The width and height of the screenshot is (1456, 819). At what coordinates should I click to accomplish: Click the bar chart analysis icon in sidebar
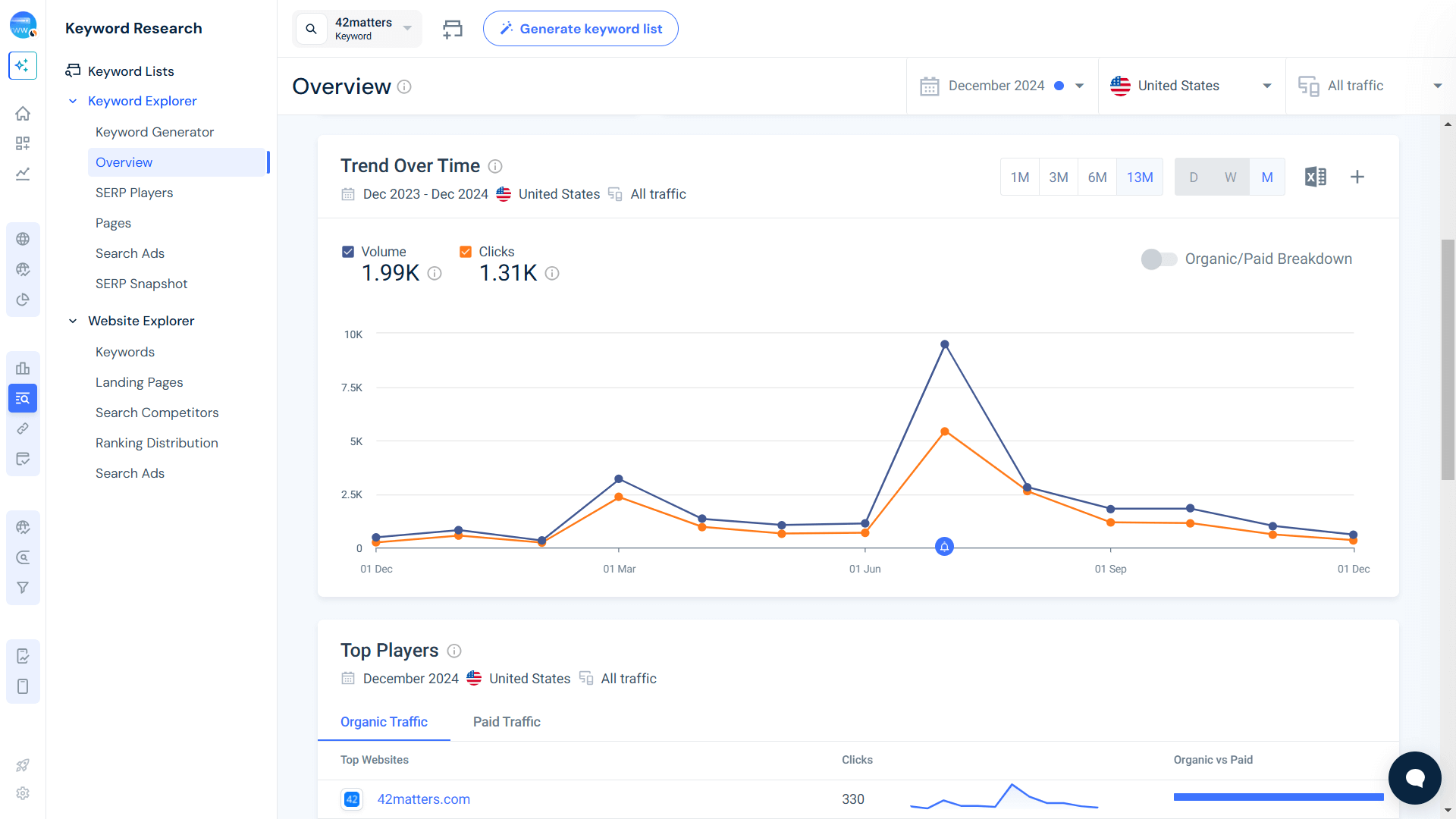point(23,368)
